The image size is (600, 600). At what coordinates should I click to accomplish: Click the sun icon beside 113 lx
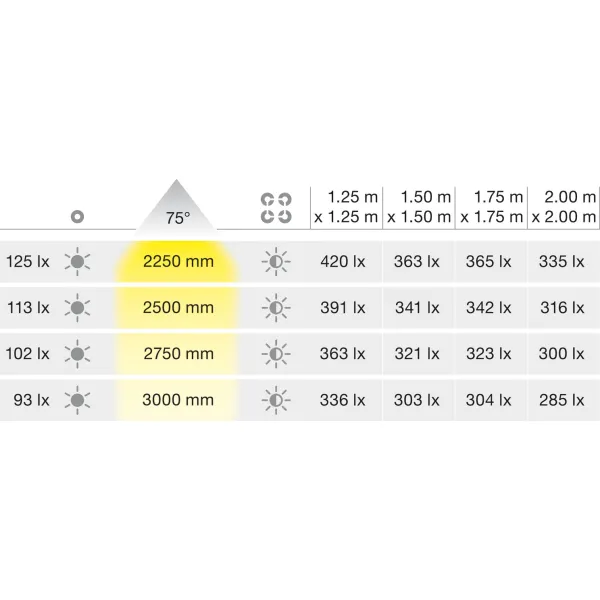pos(77,308)
